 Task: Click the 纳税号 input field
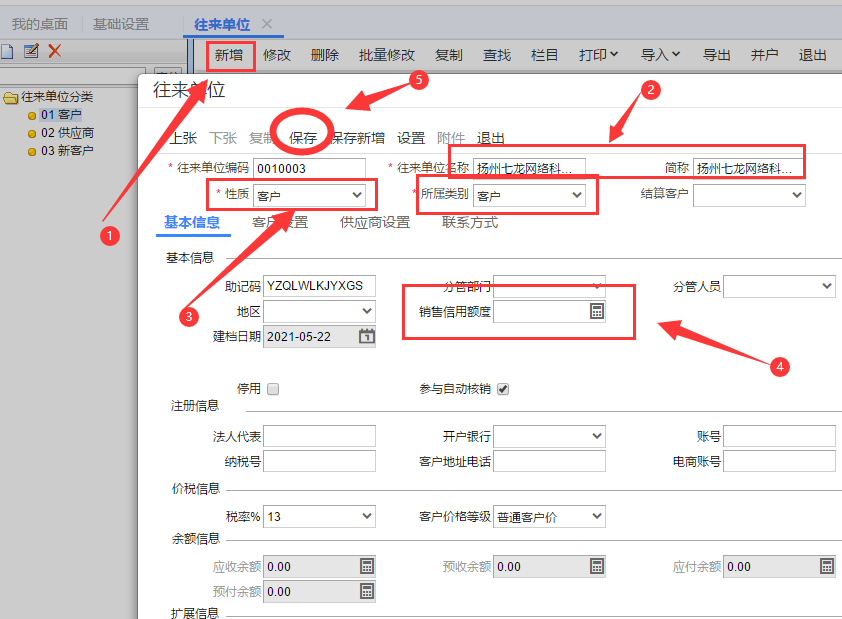[319, 461]
